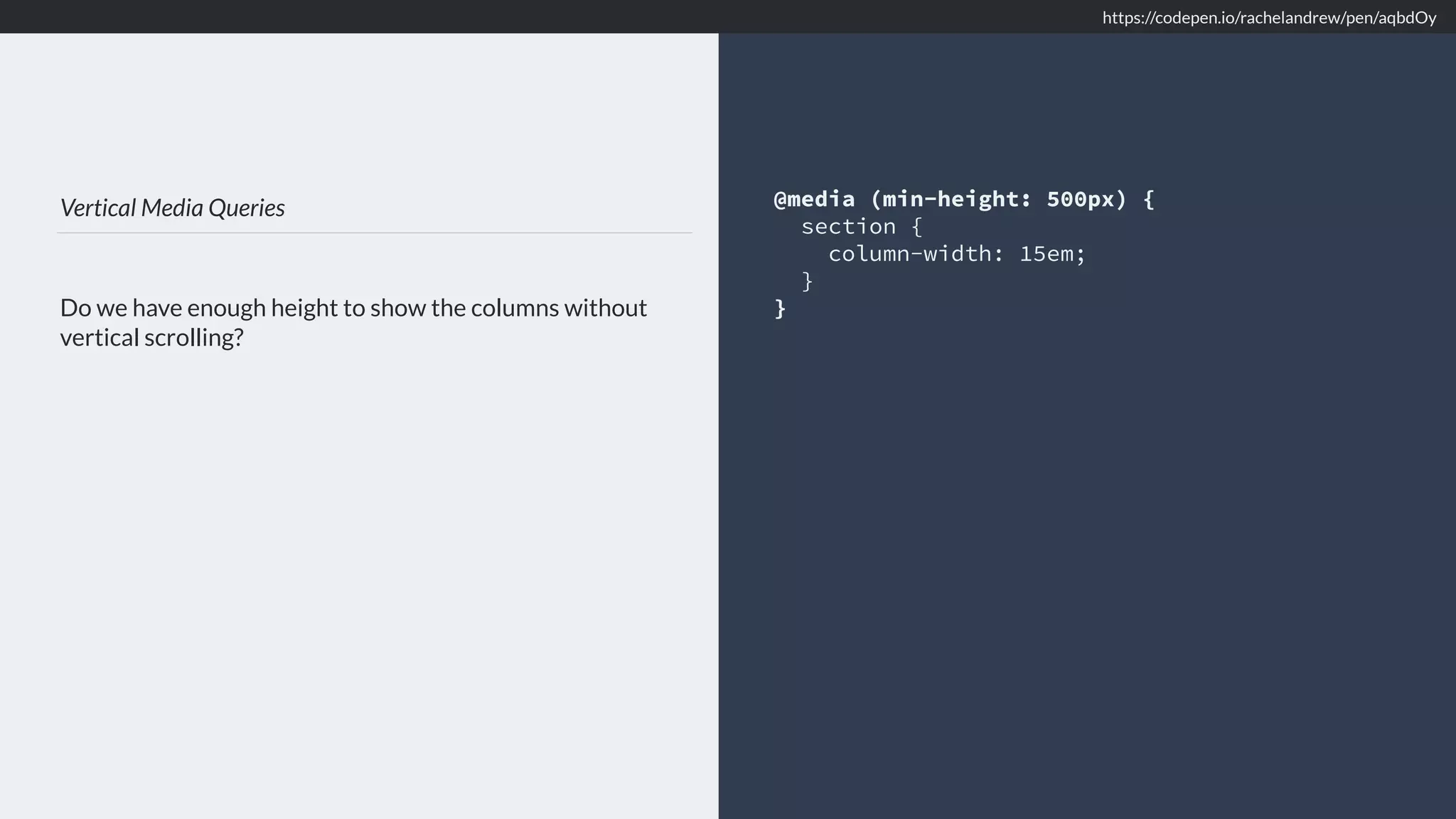
Task: Click the indented closing brace of section
Action: (807, 282)
